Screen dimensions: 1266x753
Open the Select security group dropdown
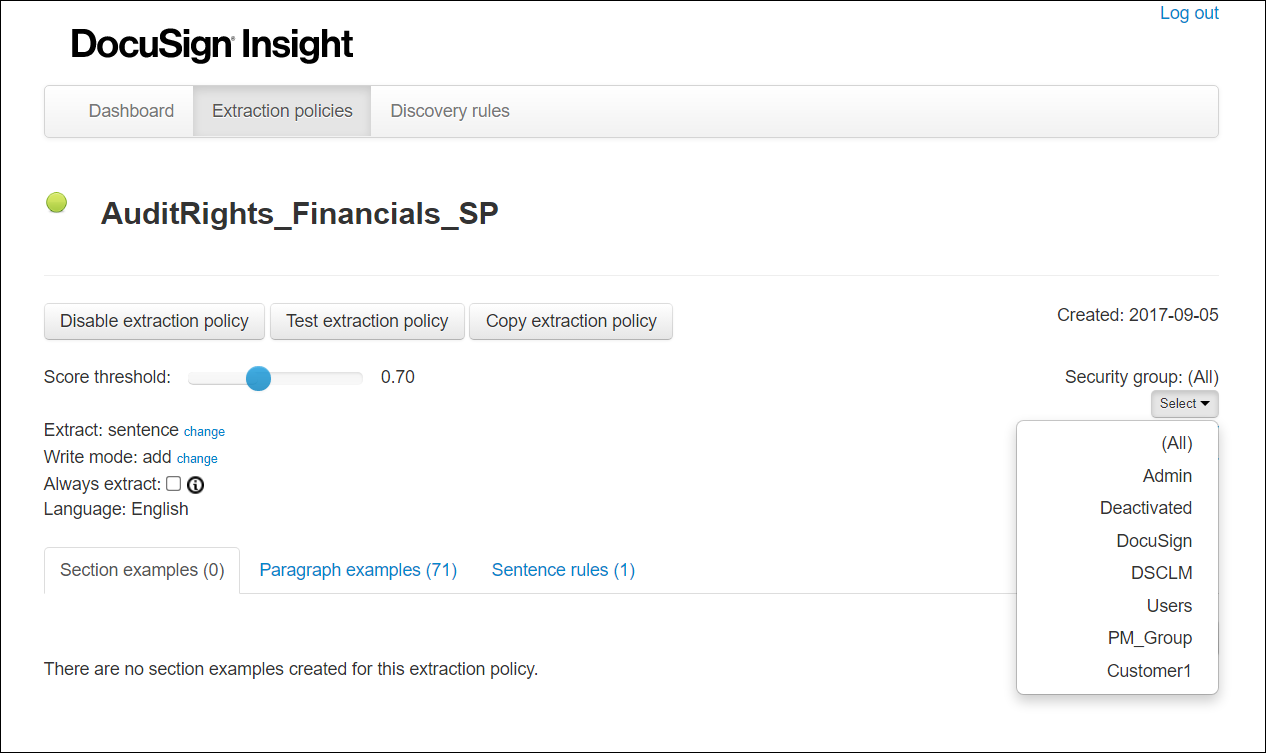(x=1184, y=404)
